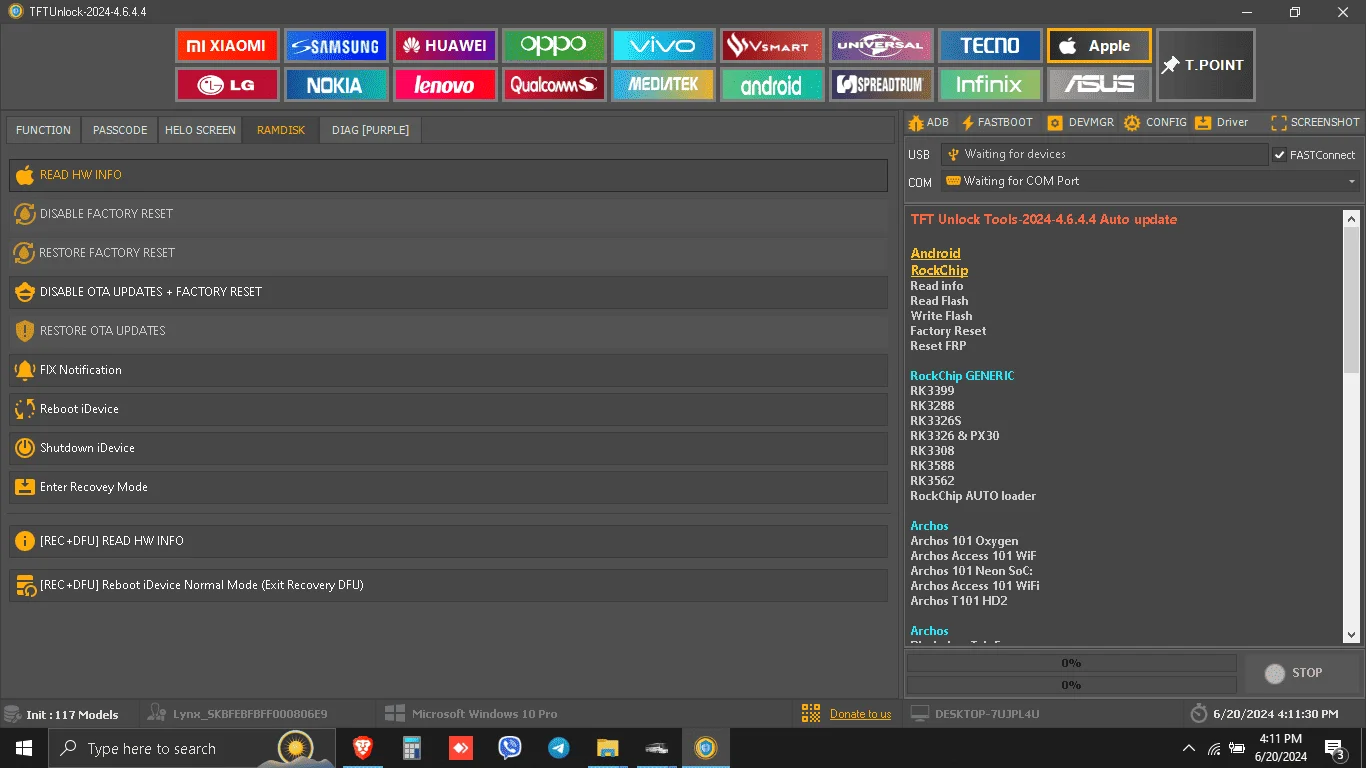Select the Infinix brand tile
1366x768 pixels.
[x=990, y=85]
